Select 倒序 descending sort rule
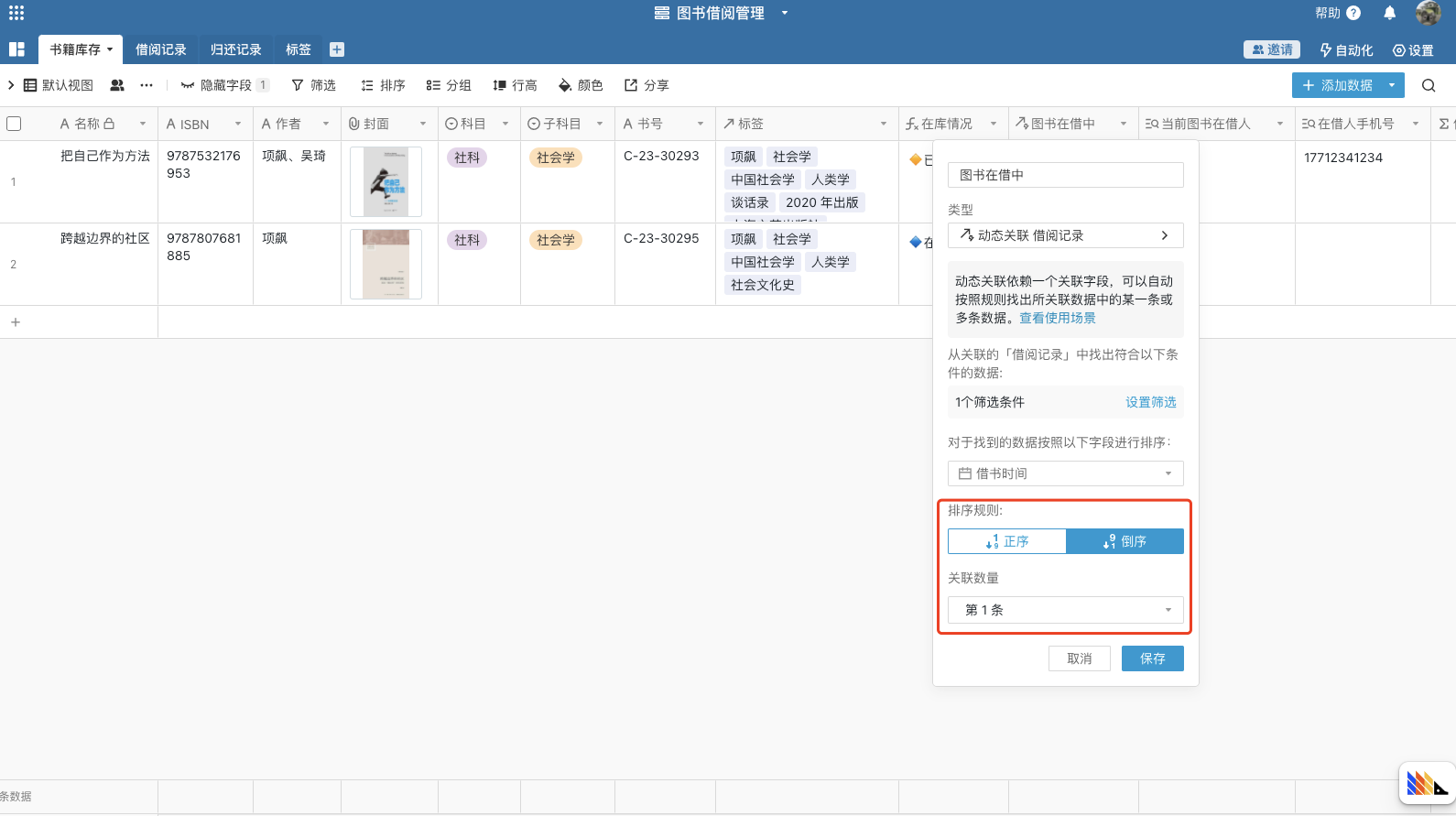The image size is (1456, 816). pos(1125,541)
